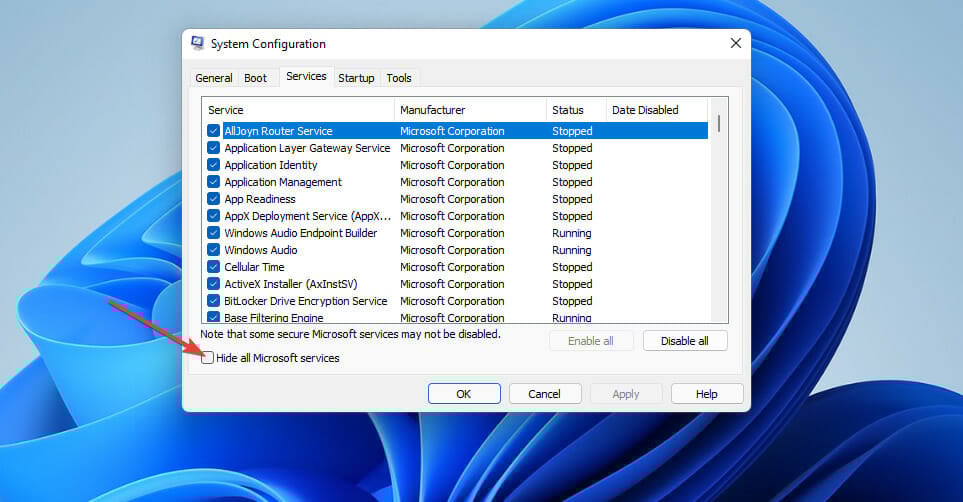Uncheck the App Readiness checkbox
Image resolution: width=963 pixels, height=502 pixels.
[213, 199]
